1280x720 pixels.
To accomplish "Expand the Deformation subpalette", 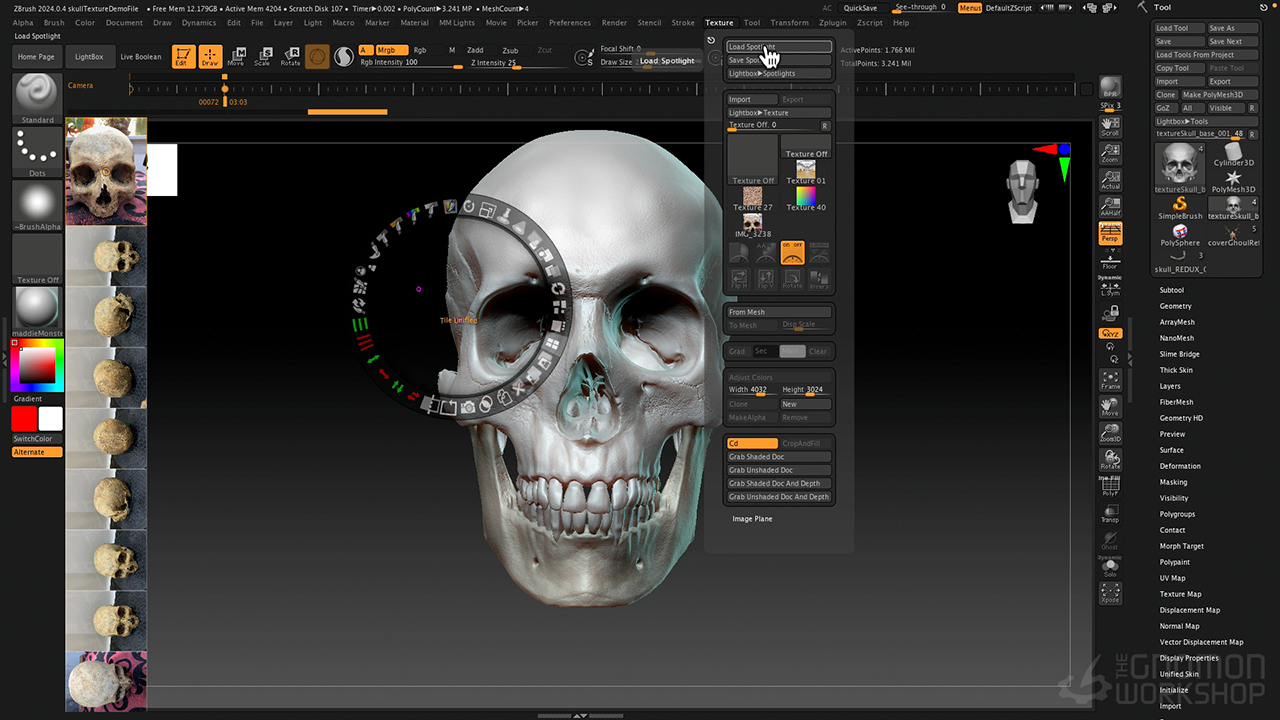I will click(x=1180, y=466).
